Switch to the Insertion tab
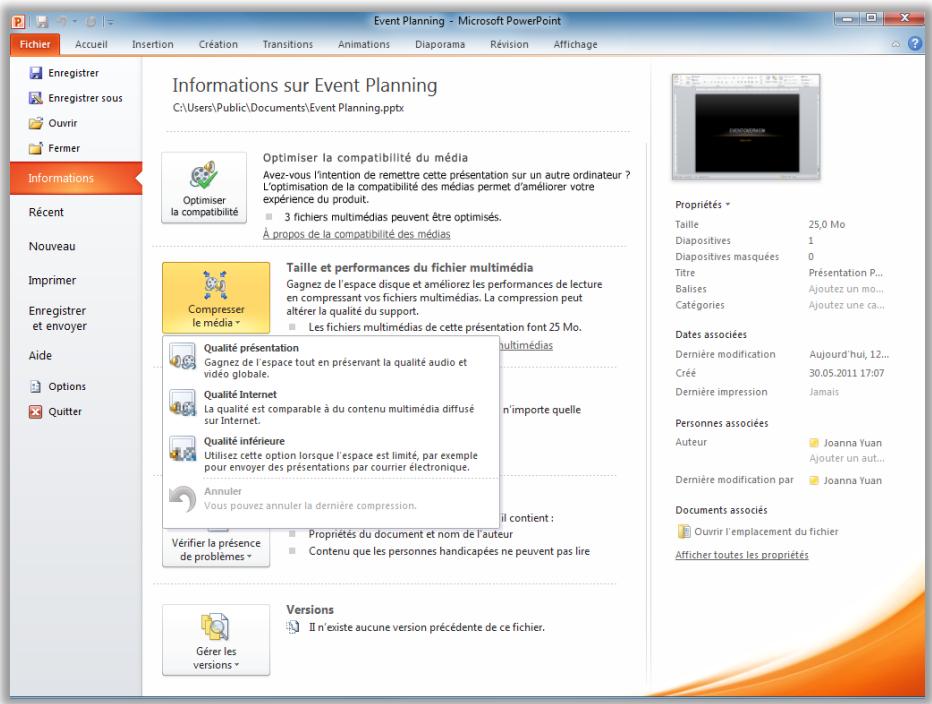 pos(153,44)
